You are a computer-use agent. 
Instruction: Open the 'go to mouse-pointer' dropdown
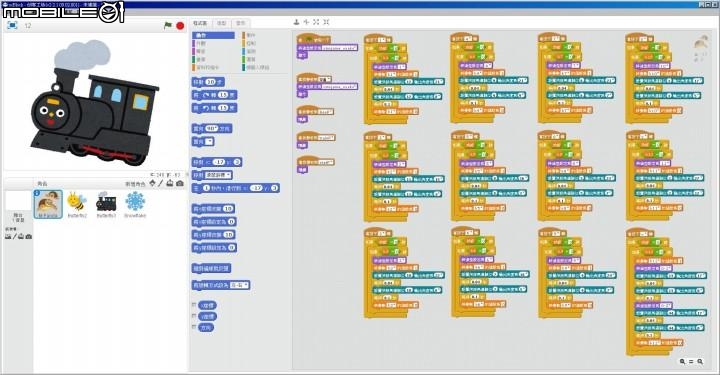[x=218, y=175]
